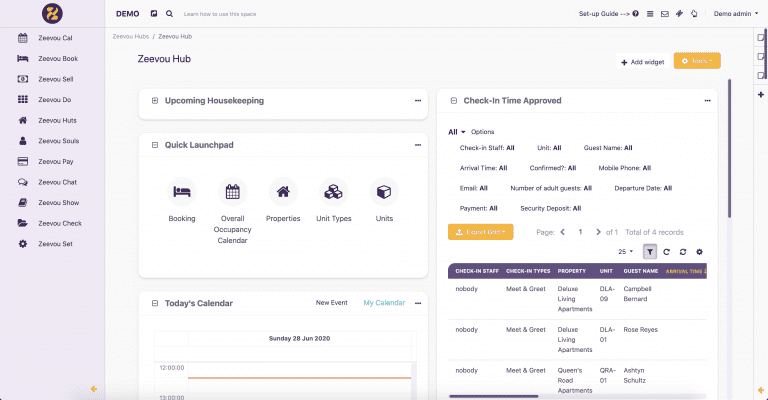Open Zeevou Check folder icon
Viewport: 768px width, 400px height.
pos(23,223)
